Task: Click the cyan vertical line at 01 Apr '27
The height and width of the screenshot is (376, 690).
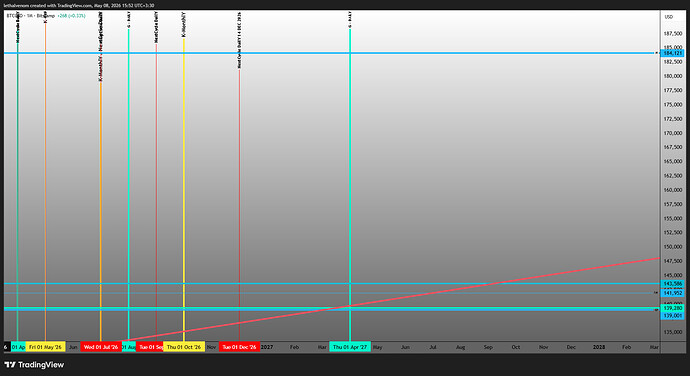Action: pos(350,185)
